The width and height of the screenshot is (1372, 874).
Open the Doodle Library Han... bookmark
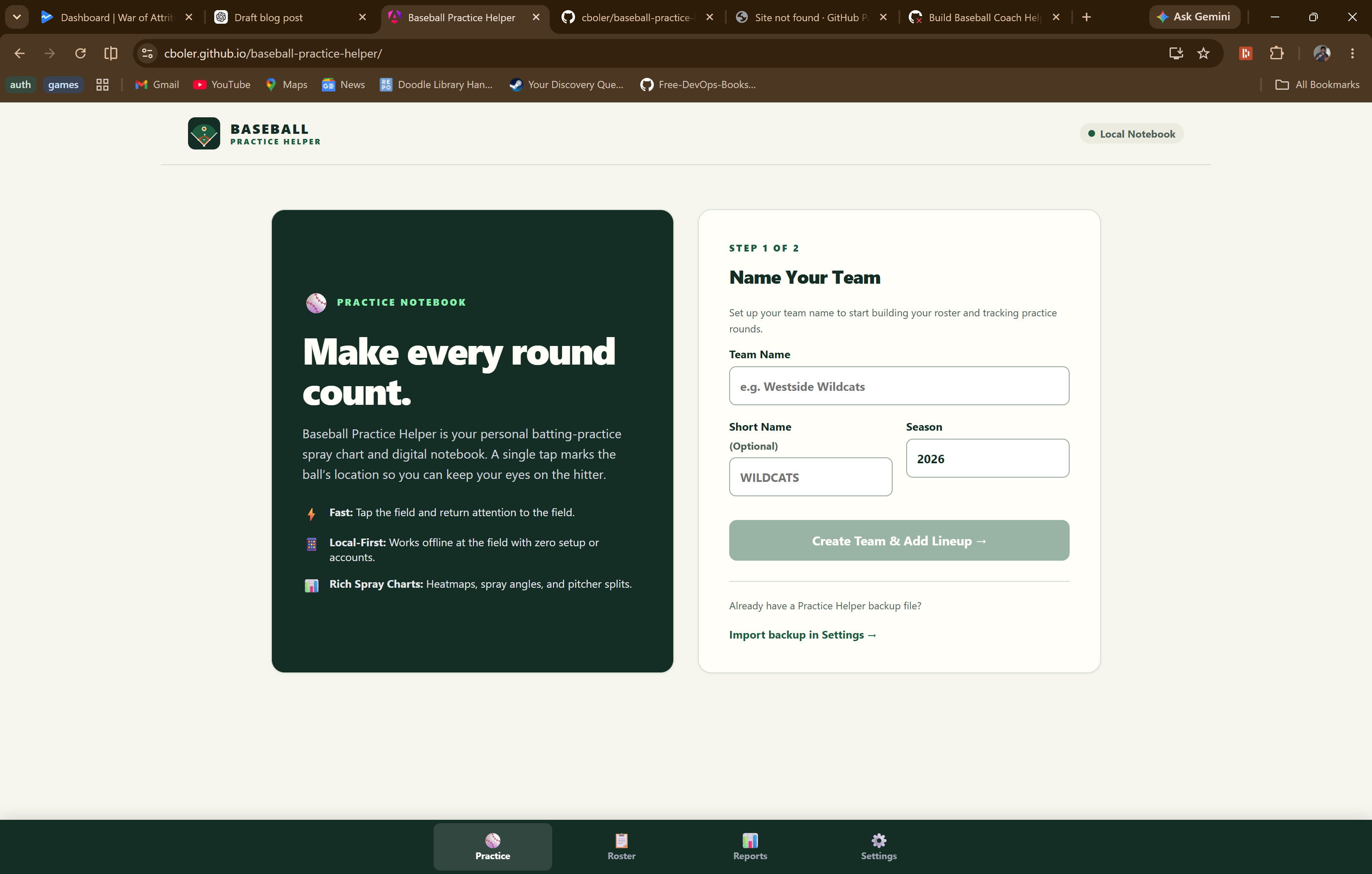(437, 84)
